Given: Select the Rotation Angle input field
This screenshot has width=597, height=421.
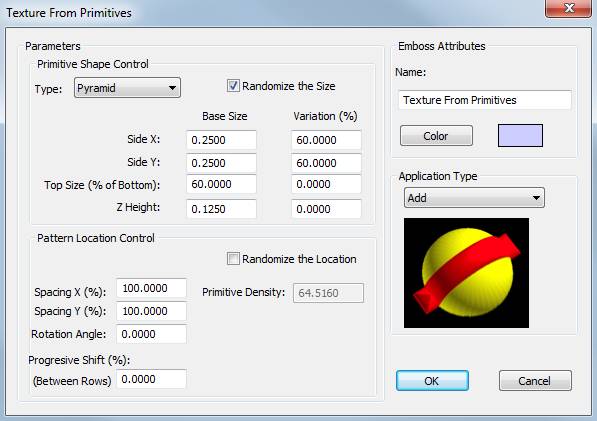Looking at the screenshot, I should 151,334.
